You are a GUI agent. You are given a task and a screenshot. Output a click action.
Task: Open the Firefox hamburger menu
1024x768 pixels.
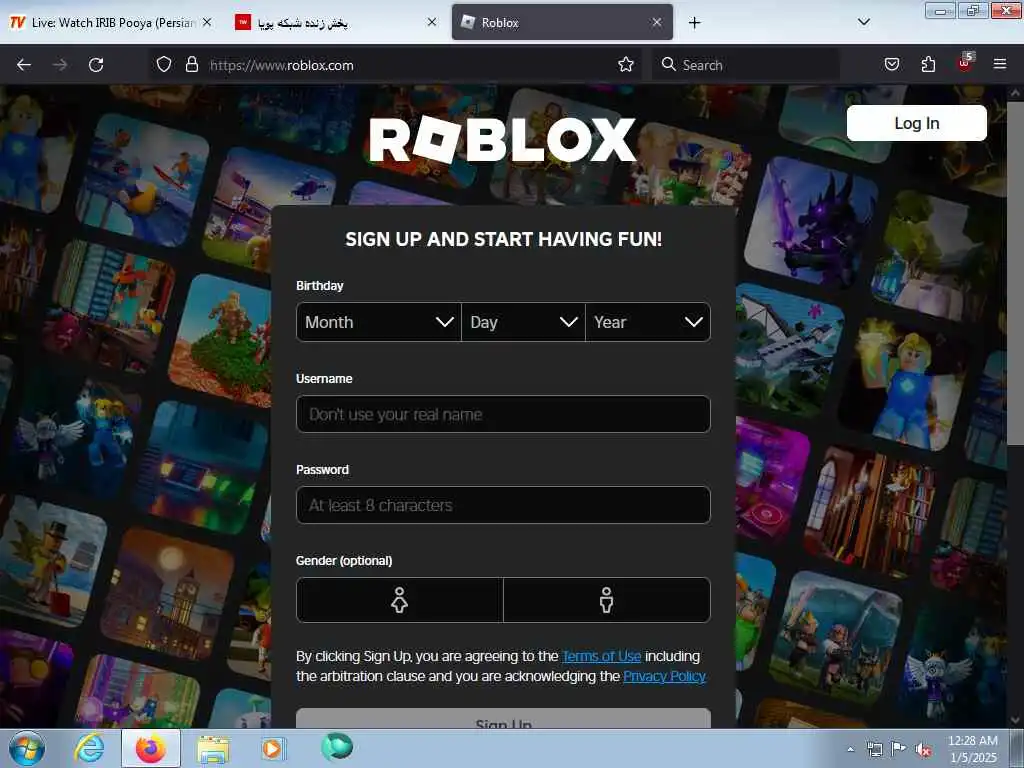[x=1000, y=65]
